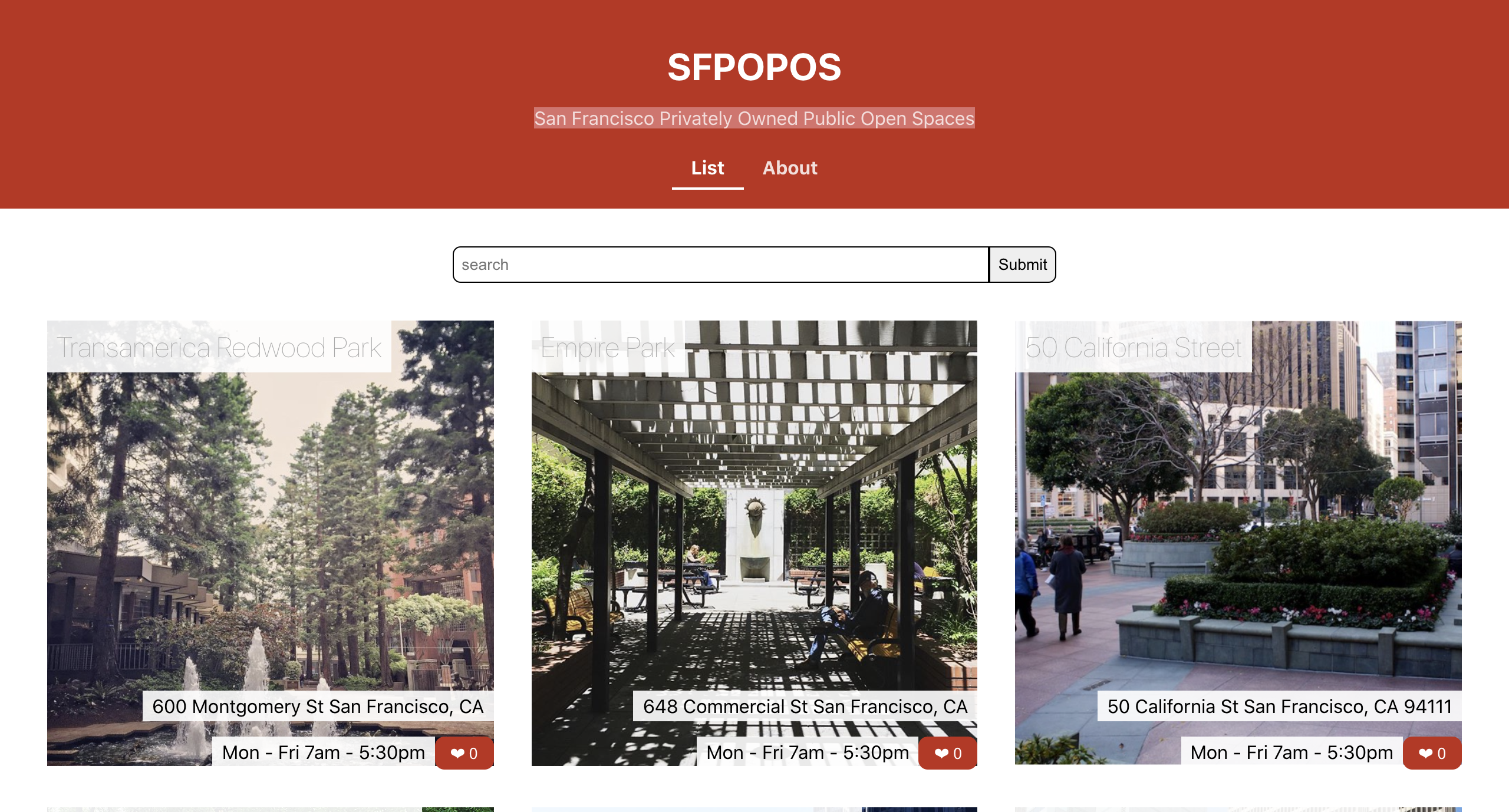Open the List tab
The height and width of the screenshot is (812, 1509).
707,169
